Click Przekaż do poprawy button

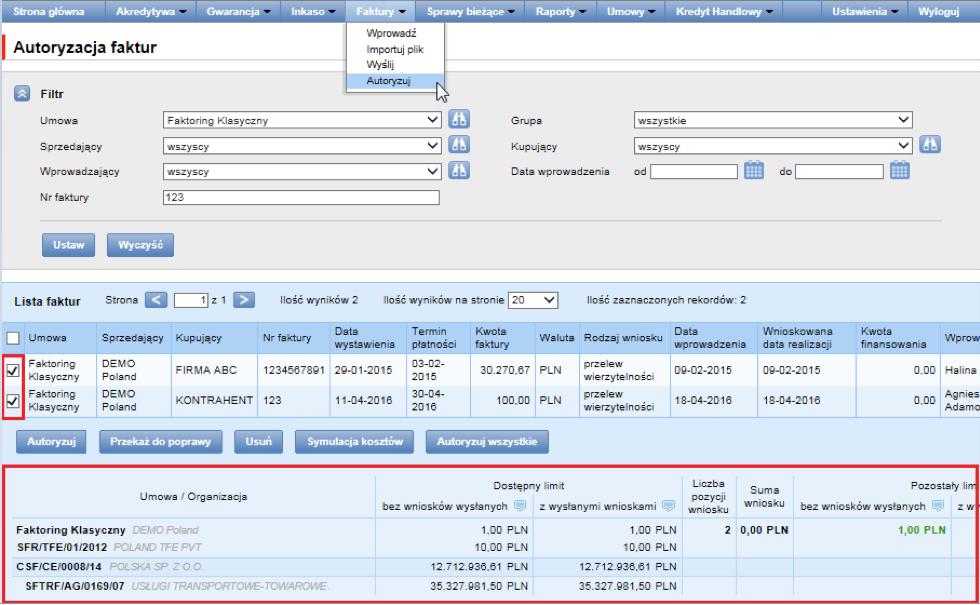(161, 441)
